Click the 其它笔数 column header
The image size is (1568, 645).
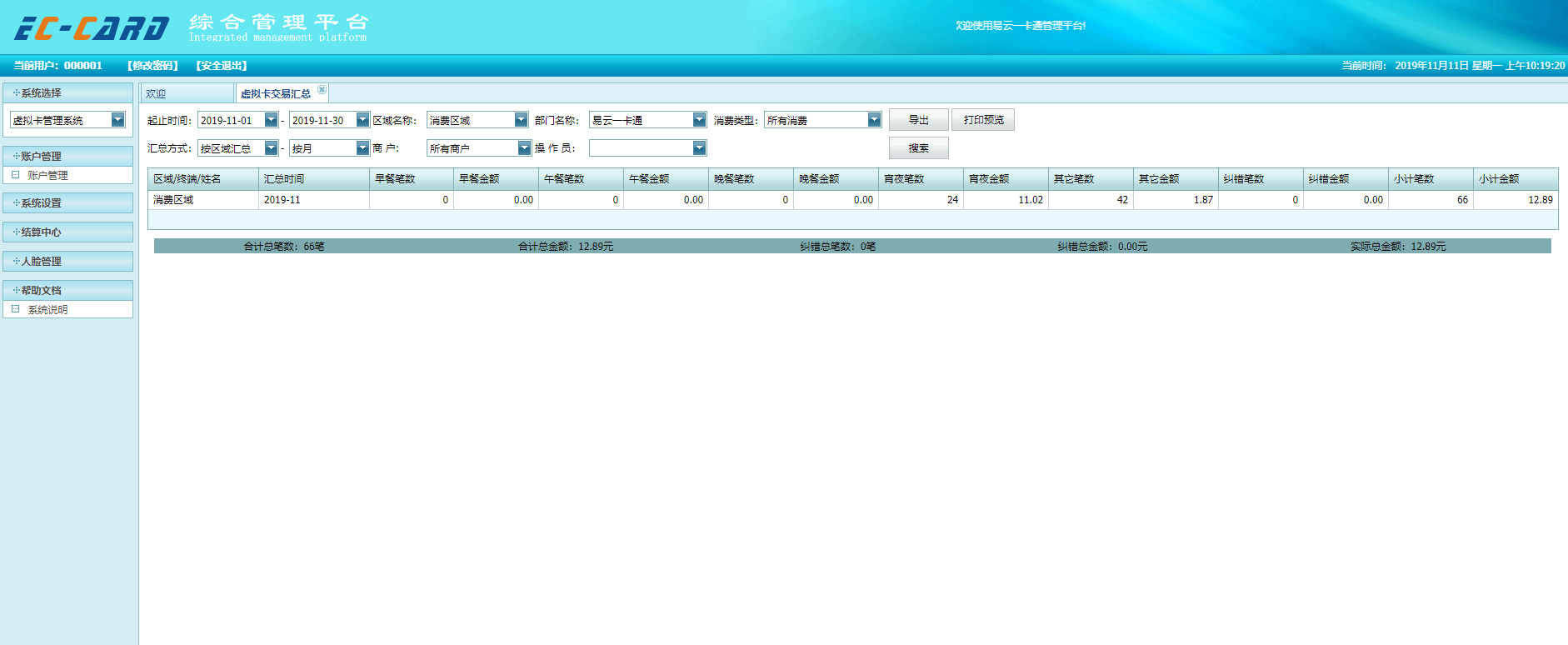click(1091, 179)
